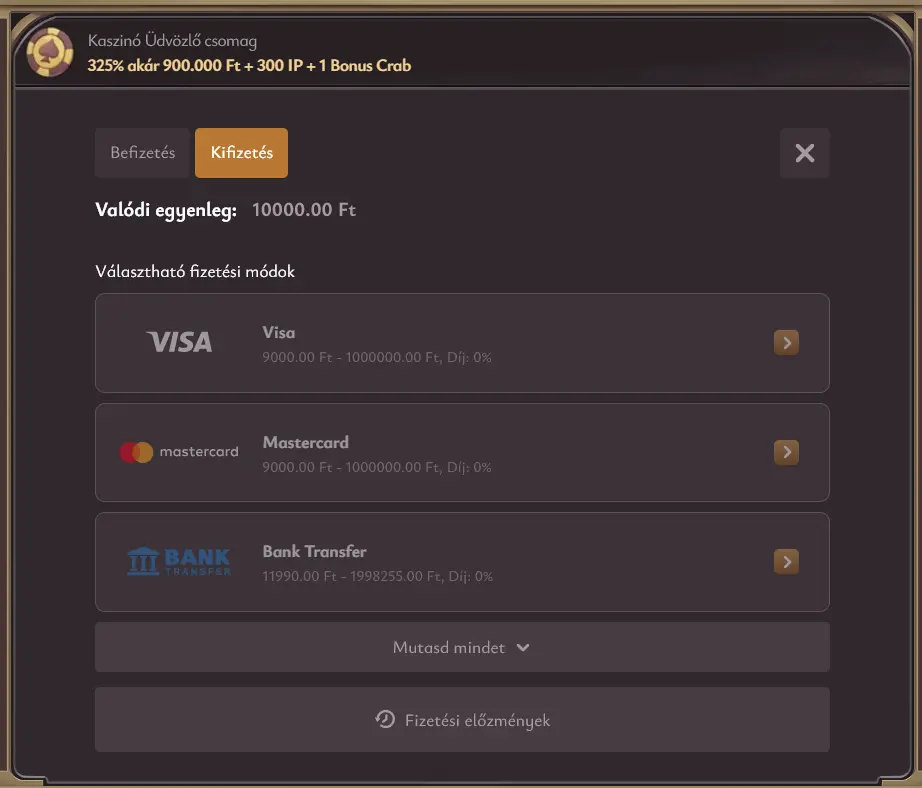This screenshot has width=922, height=788.
Task: Close the payment dialog with the X
Action: (804, 153)
